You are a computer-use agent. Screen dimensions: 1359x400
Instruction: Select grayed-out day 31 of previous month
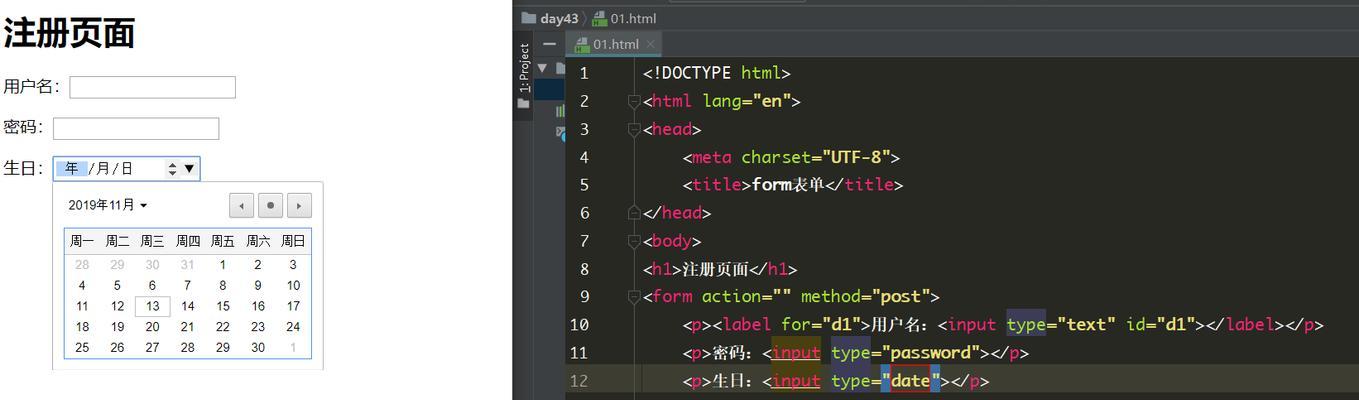click(x=187, y=265)
